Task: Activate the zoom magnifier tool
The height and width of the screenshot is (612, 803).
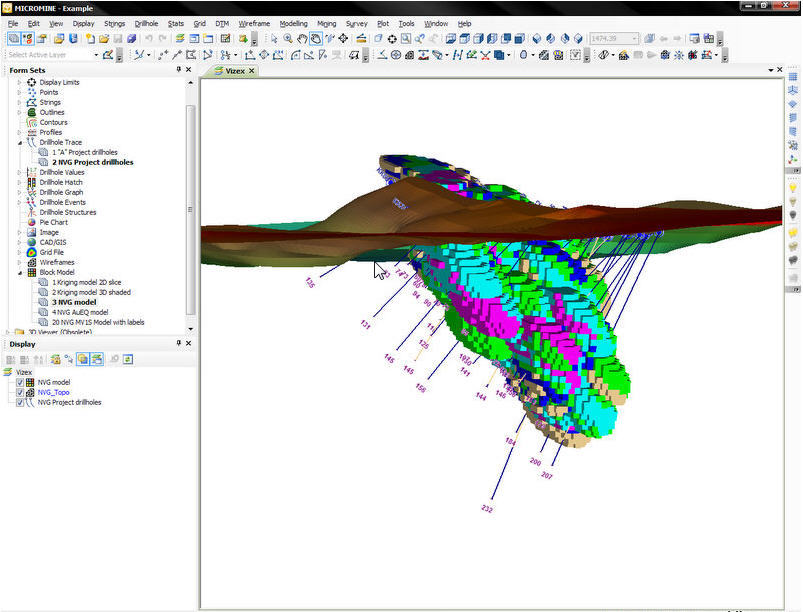Action: (288, 39)
